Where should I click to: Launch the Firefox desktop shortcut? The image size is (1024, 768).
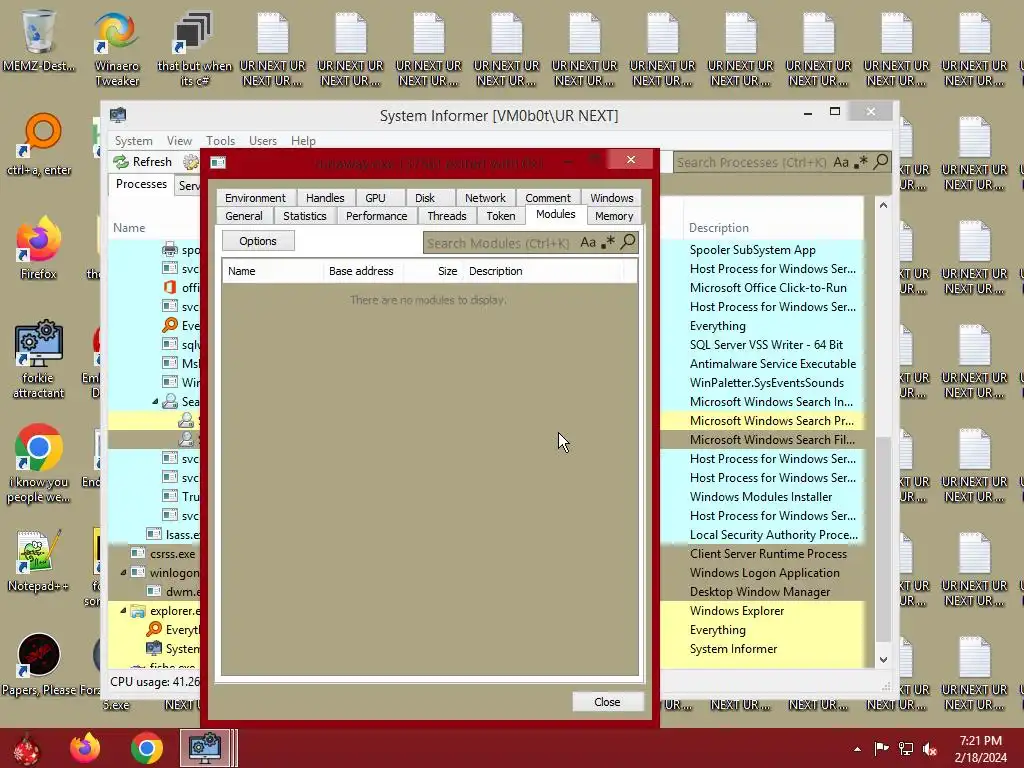(x=39, y=248)
